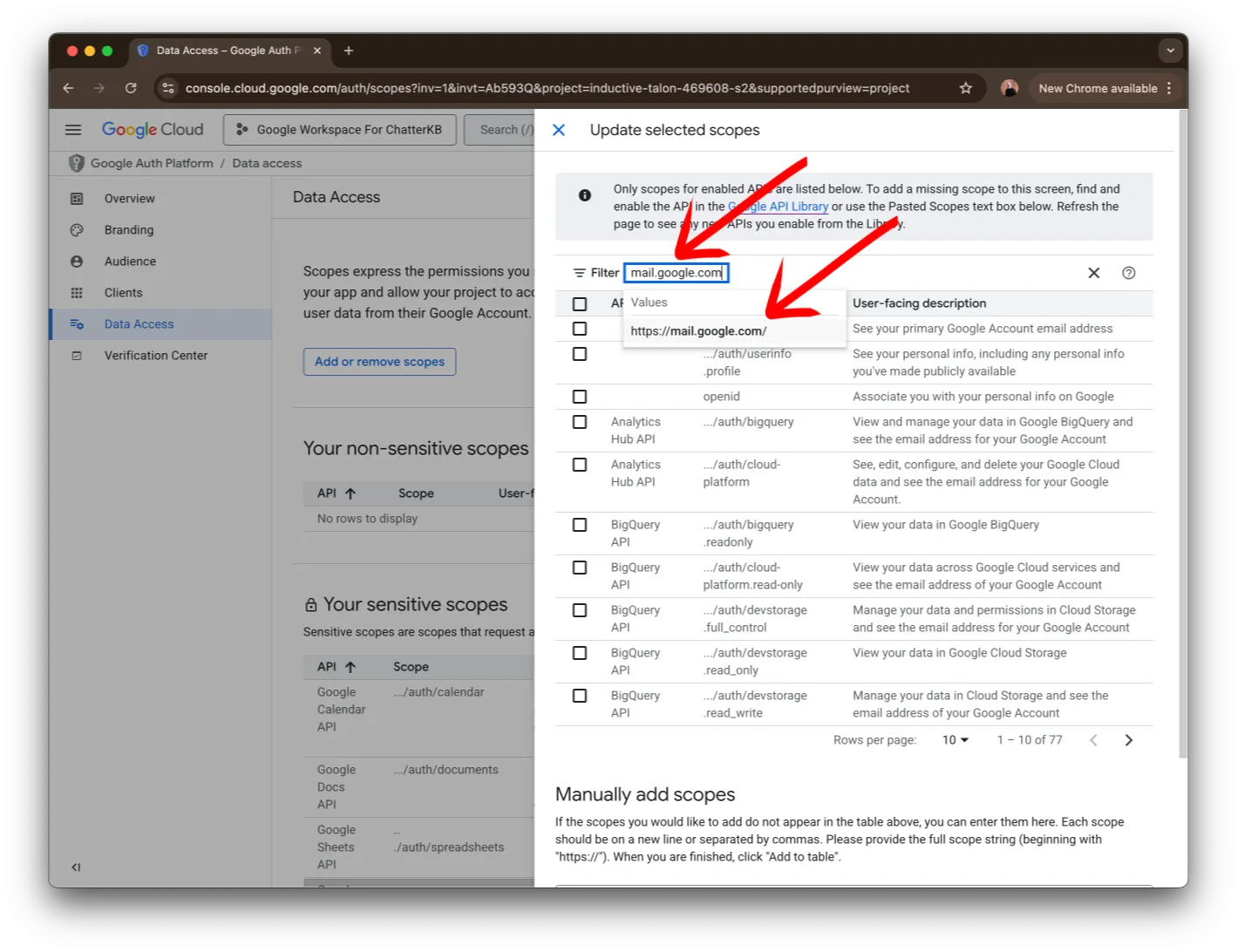Screen dimensions: 1237x952
Task: Open Chrome three-dot menu
Action: click(x=1169, y=88)
